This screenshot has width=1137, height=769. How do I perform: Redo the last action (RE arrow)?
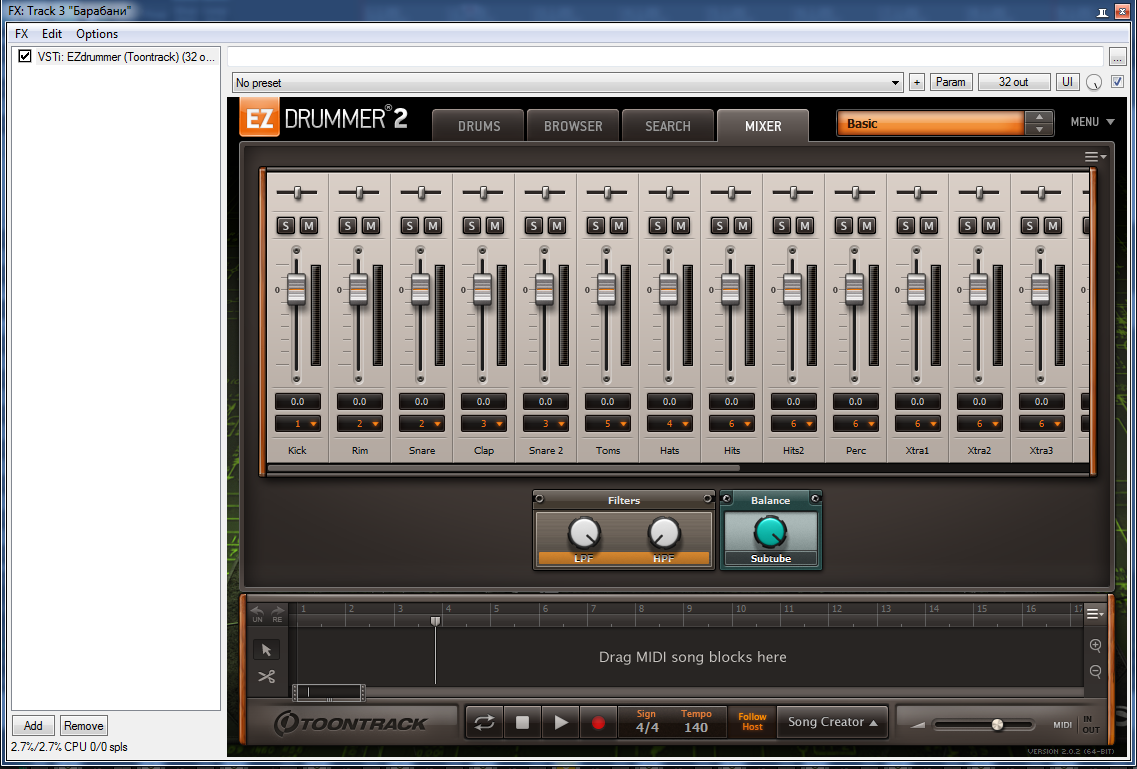277,614
